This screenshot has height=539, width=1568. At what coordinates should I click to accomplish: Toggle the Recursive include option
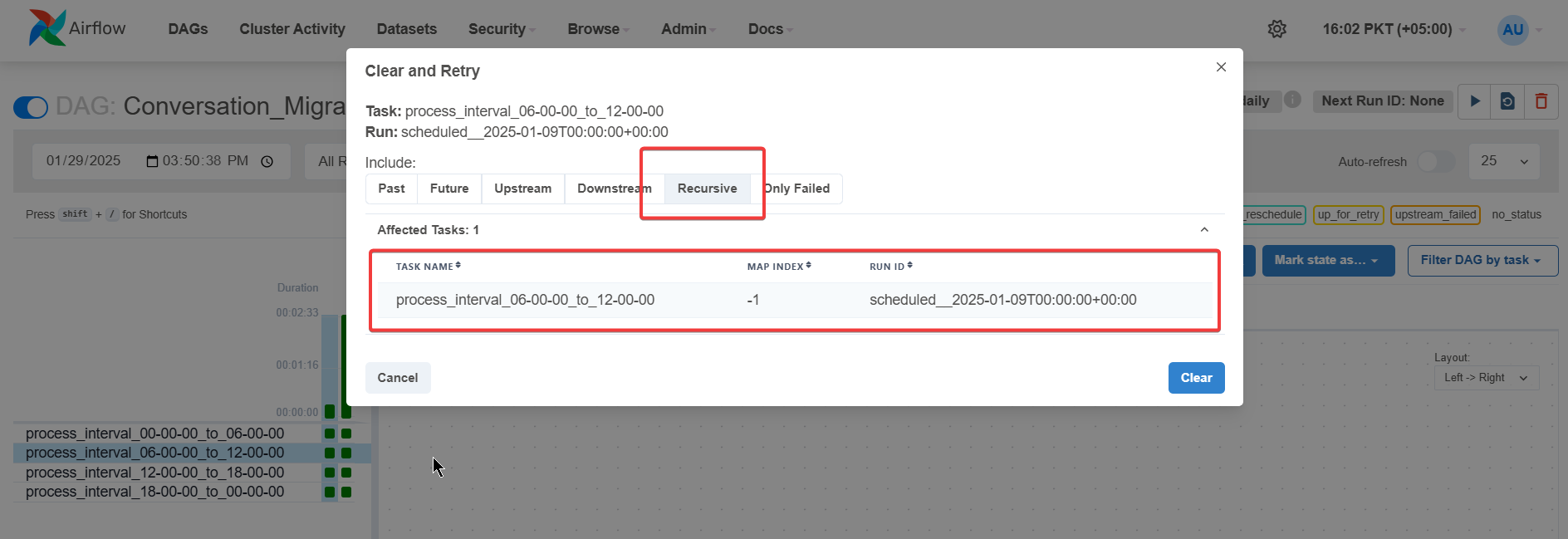point(707,189)
